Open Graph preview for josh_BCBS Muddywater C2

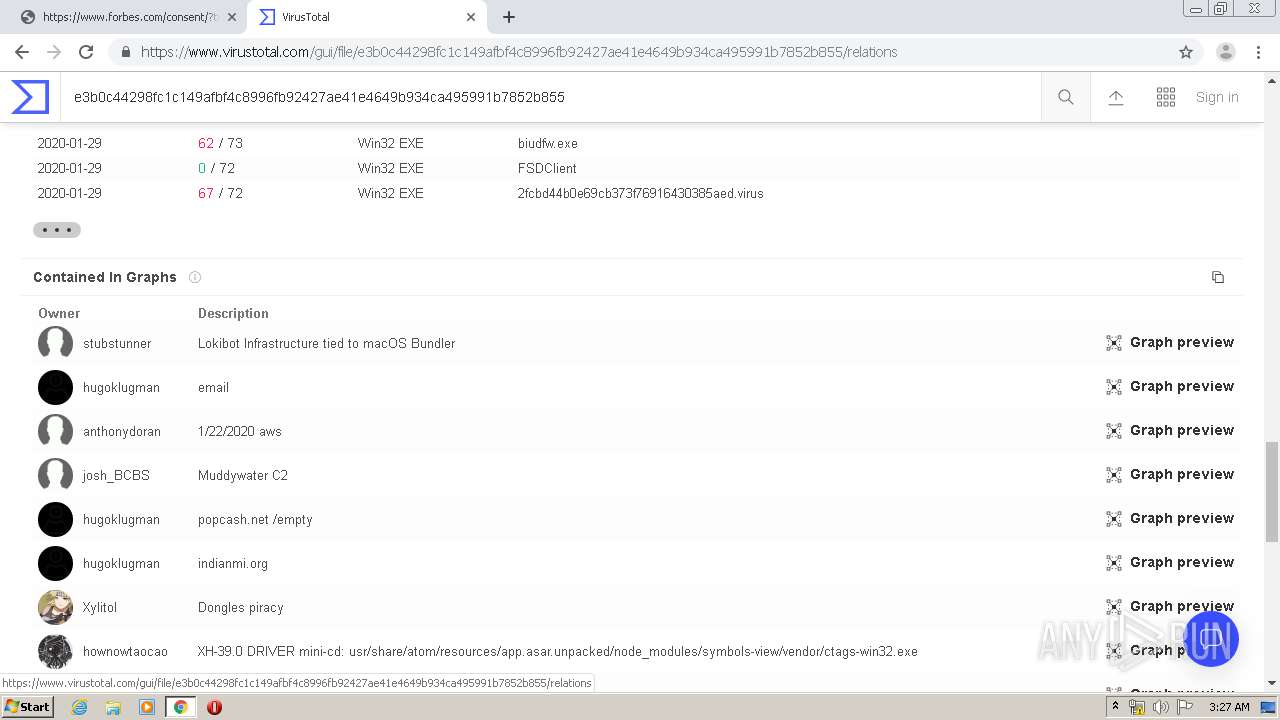[1170, 475]
